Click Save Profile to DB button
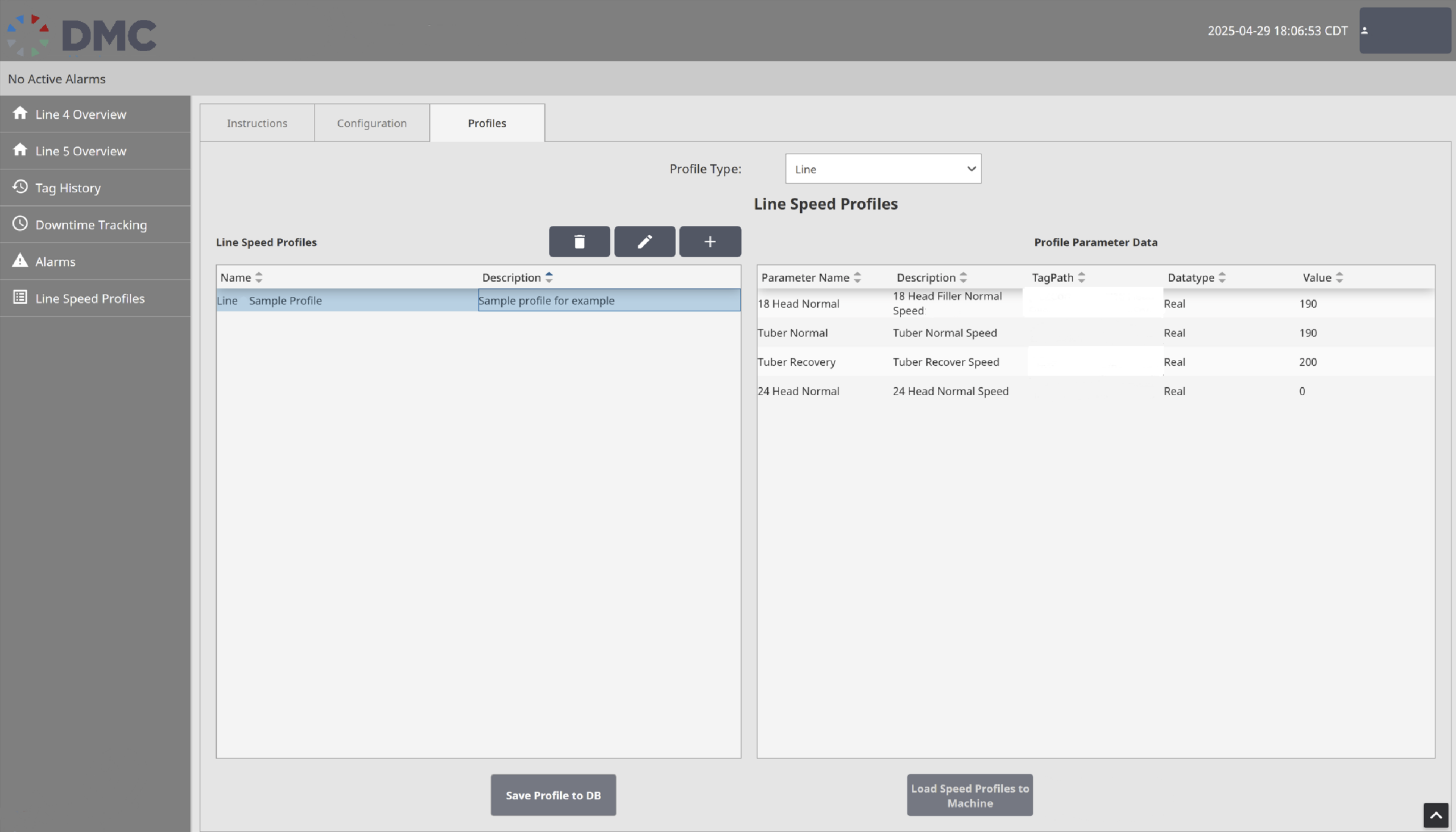This screenshot has width=1456, height=832. coord(553,796)
